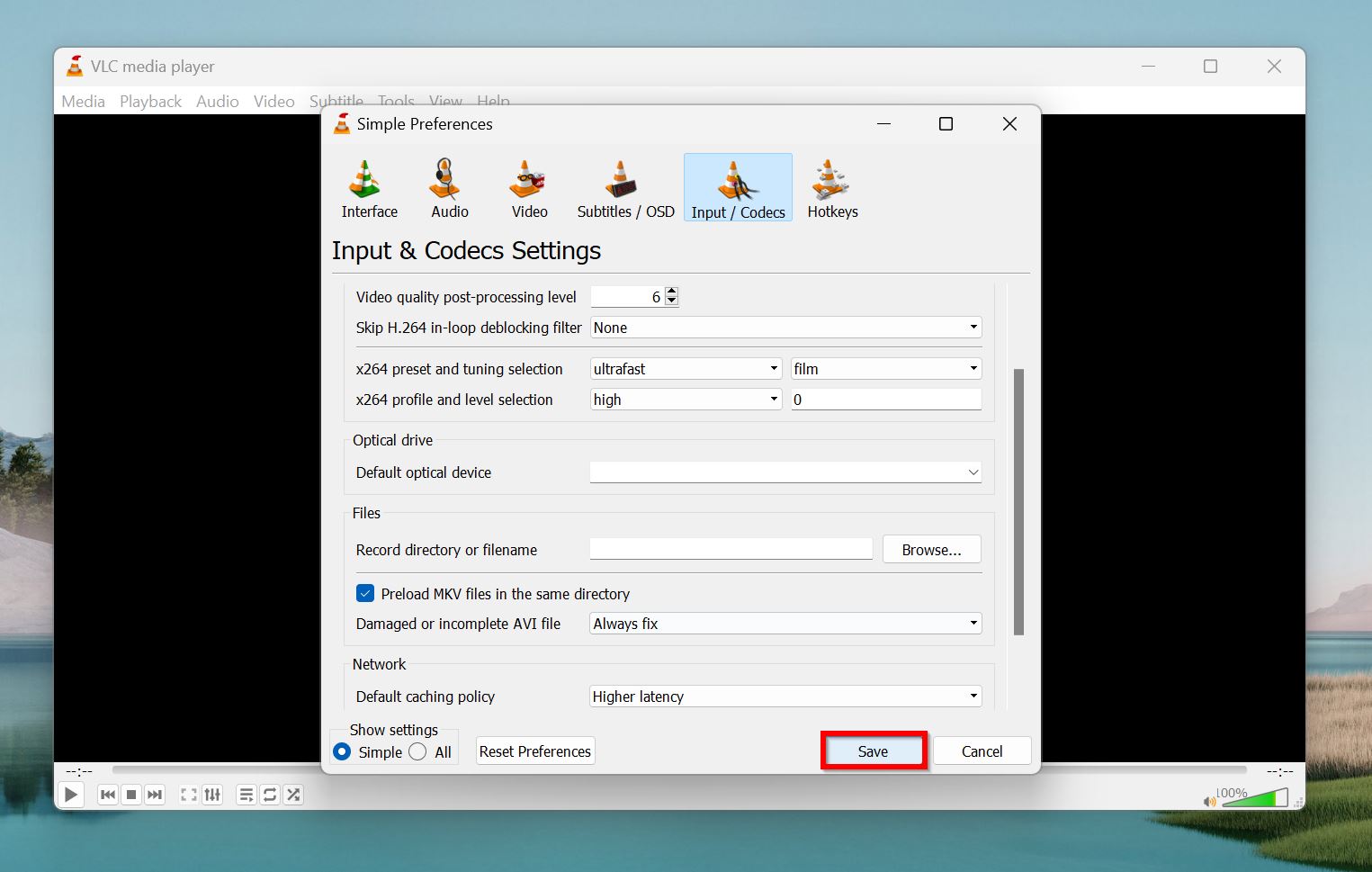Open the x264 profile dropdown showing high

coord(686,400)
